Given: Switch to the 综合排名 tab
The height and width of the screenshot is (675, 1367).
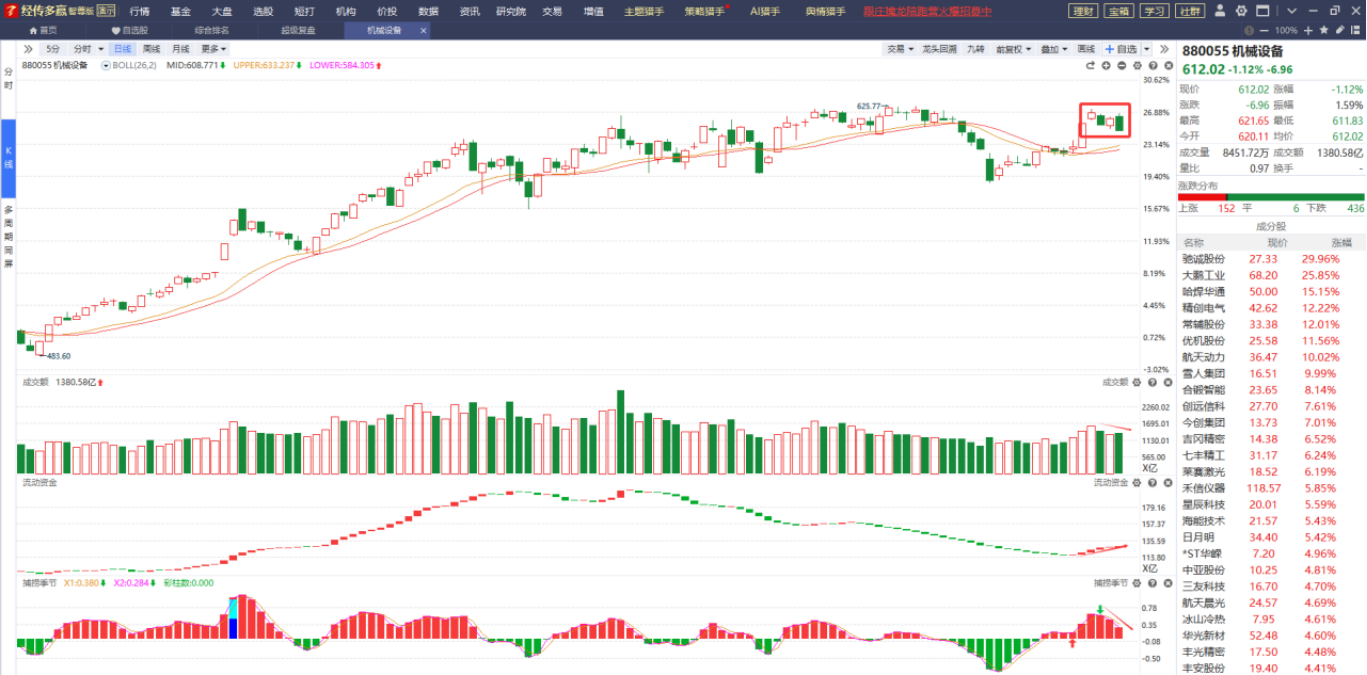Looking at the screenshot, I should tap(210, 30).
